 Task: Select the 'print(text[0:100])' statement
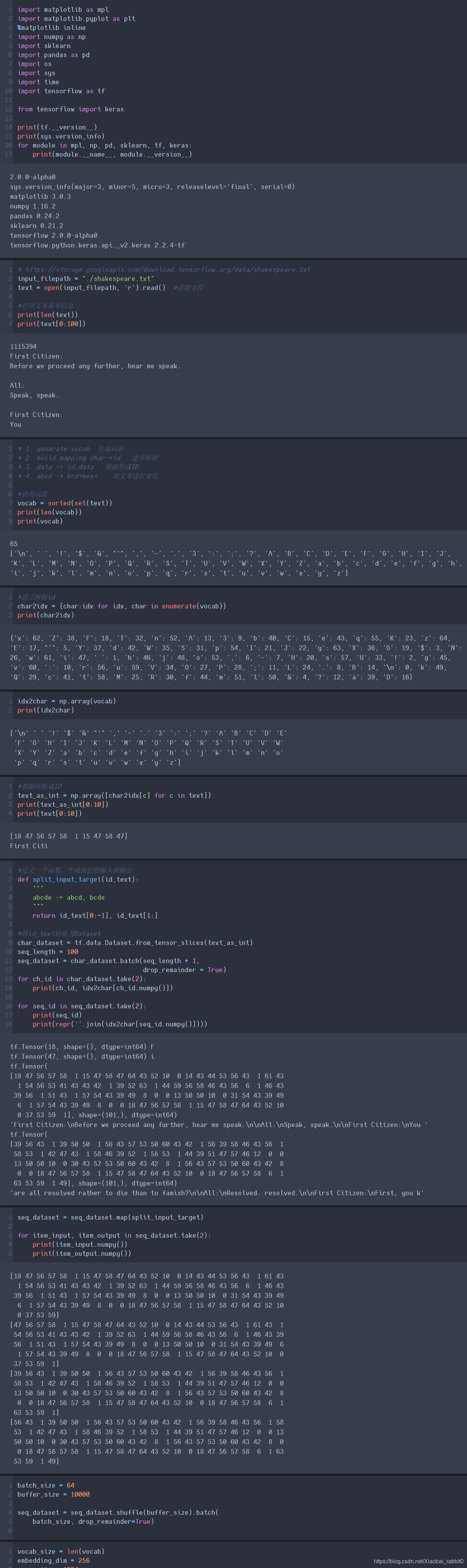(x=52, y=324)
